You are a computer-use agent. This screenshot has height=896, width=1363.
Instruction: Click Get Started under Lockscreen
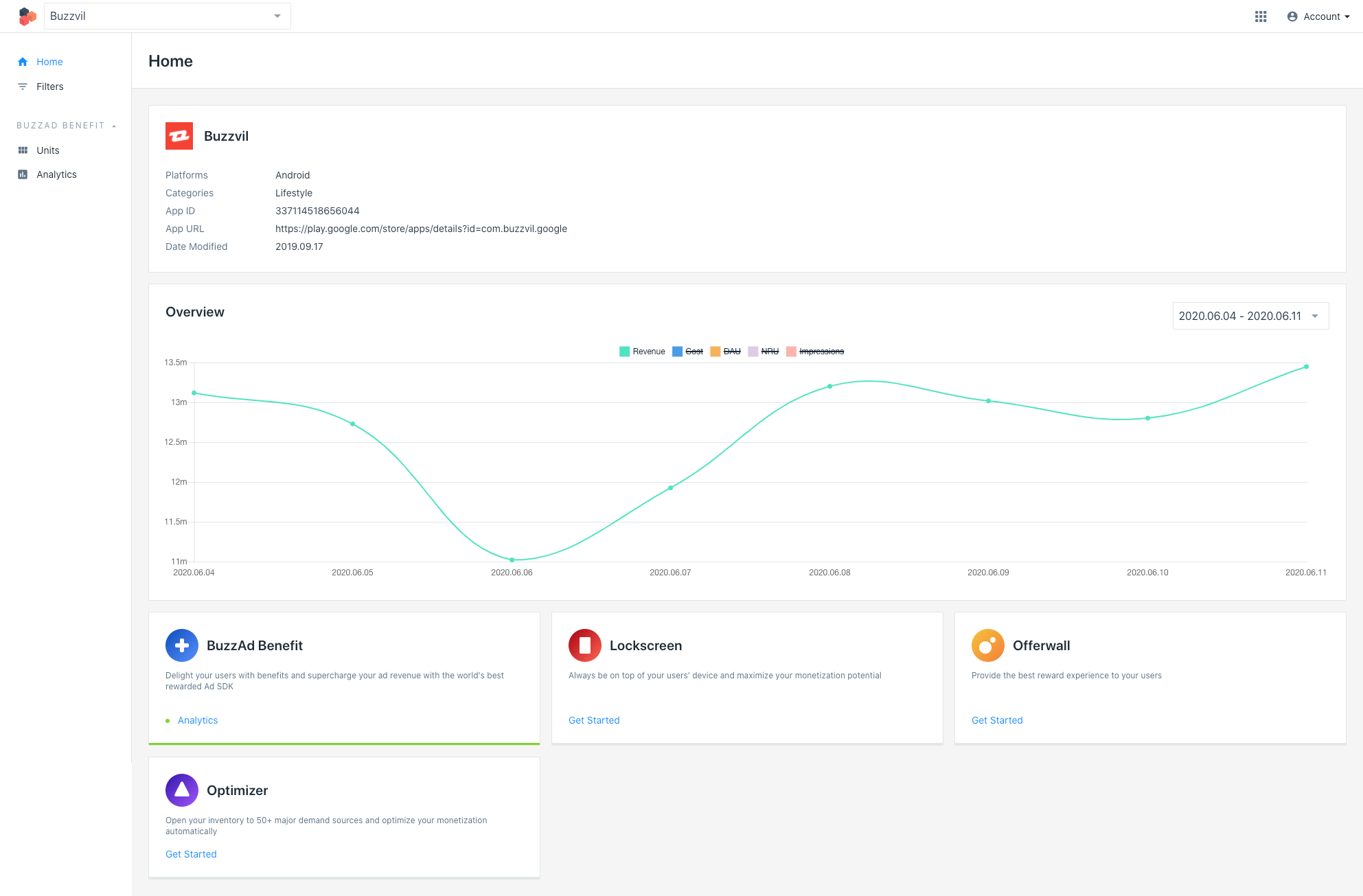click(594, 720)
